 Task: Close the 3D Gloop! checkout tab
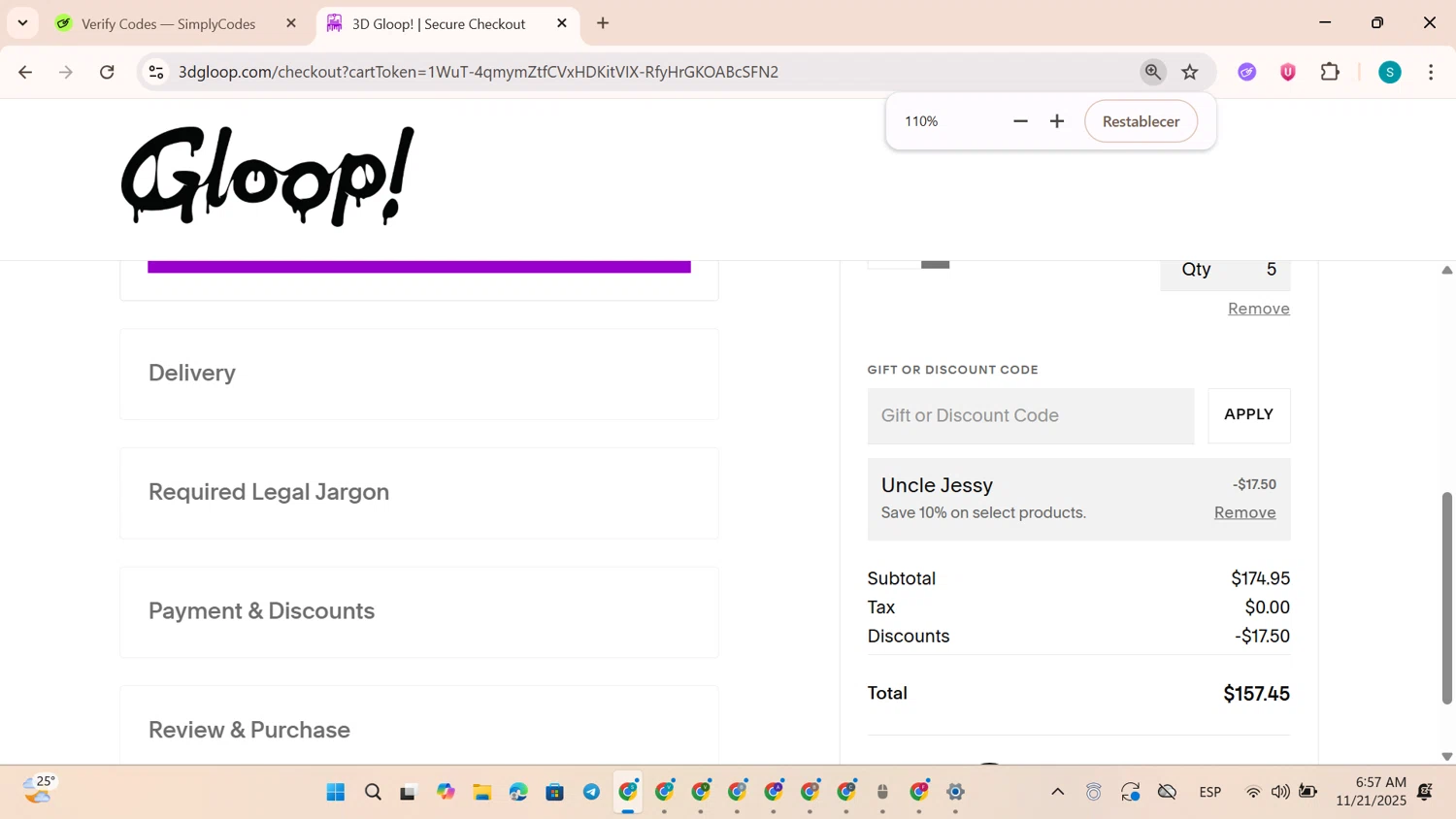tap(562, 23)
